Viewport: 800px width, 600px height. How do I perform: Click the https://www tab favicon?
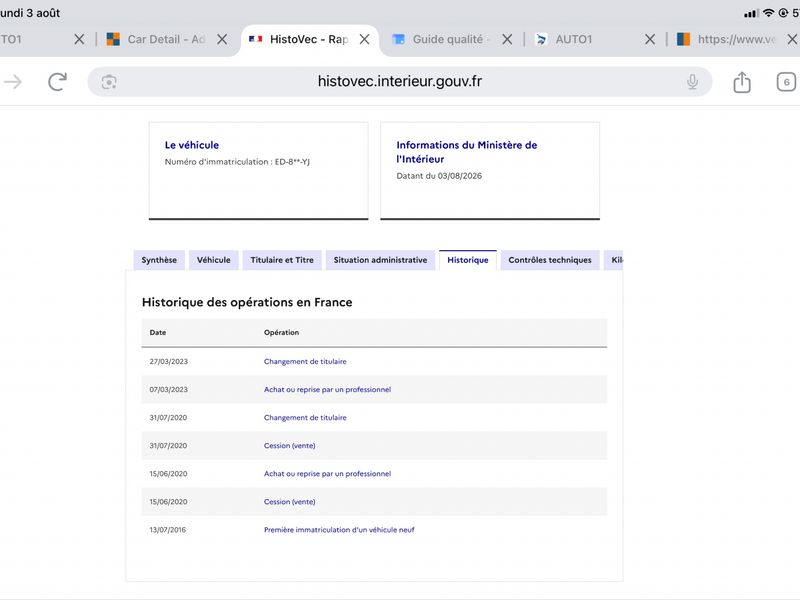[683, 39]
